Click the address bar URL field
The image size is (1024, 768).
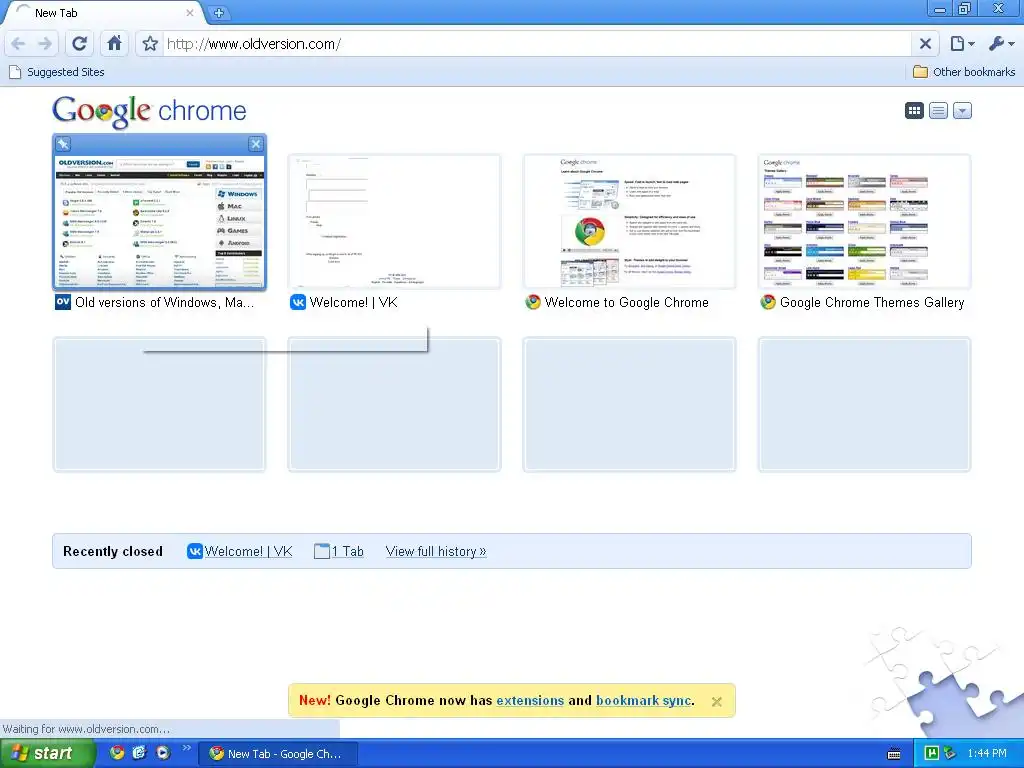coord(536,44)
